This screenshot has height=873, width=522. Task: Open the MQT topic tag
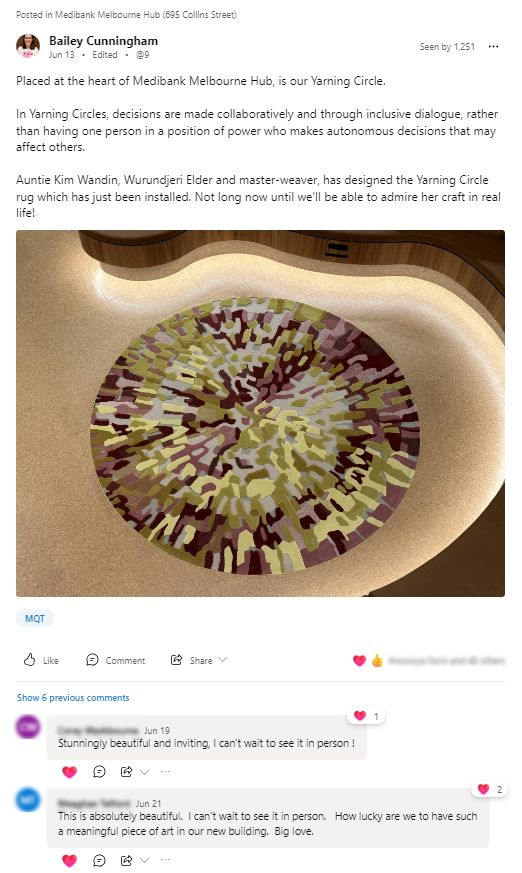click(35, 619)
